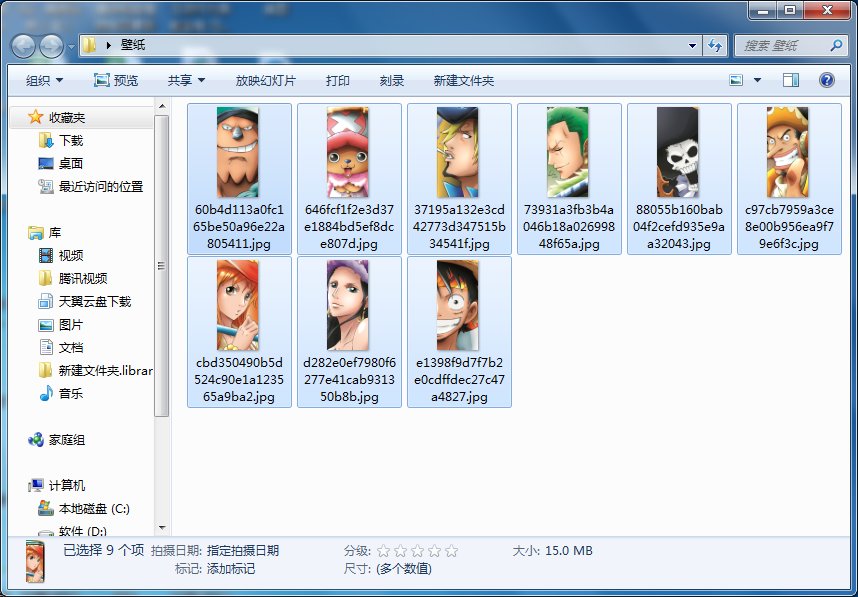Click the Forward navigation arrow button
The width and height of the screenshot is (858, 597).
(51, 46)
